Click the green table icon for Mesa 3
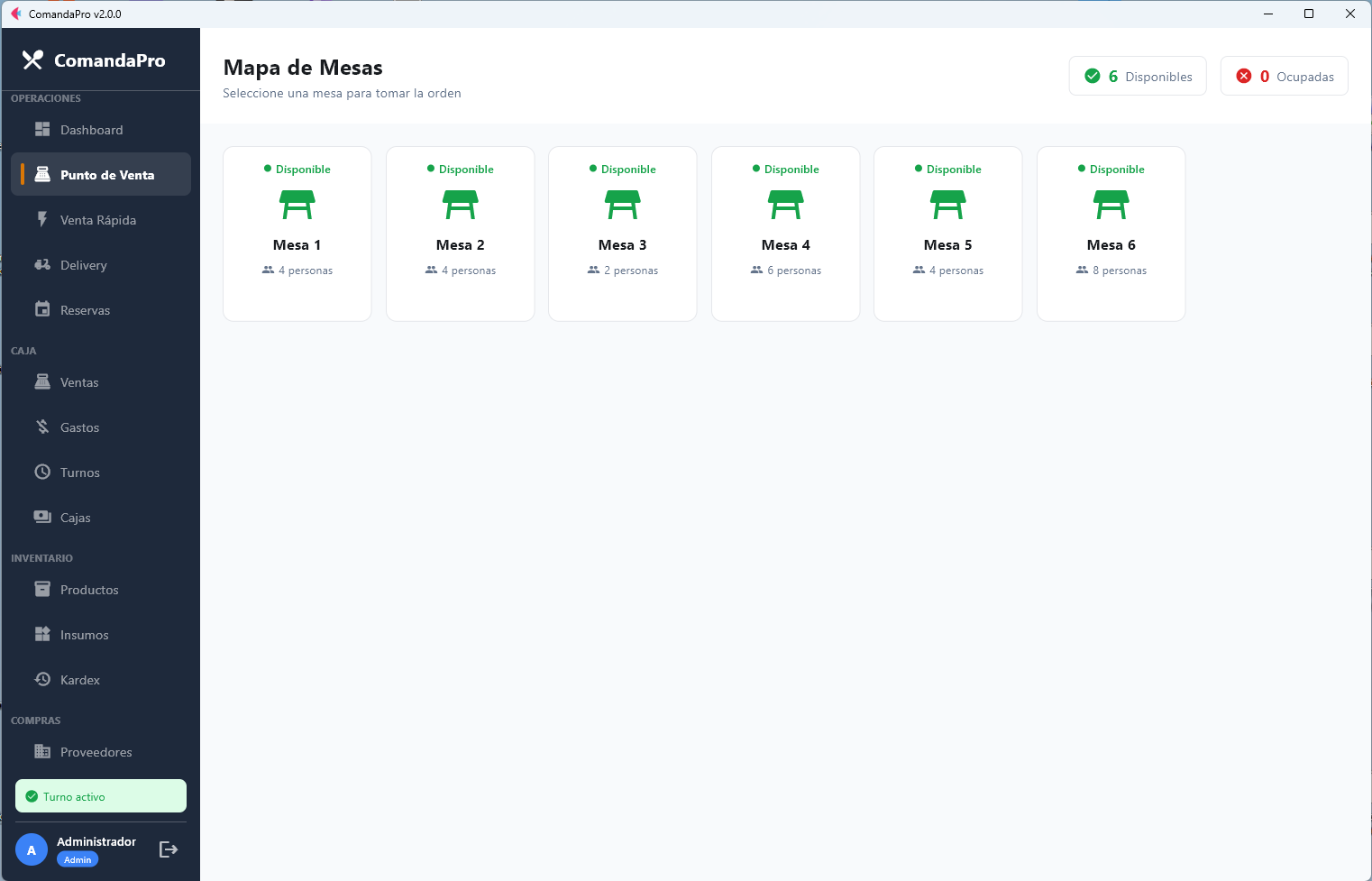 coord(623,205)
